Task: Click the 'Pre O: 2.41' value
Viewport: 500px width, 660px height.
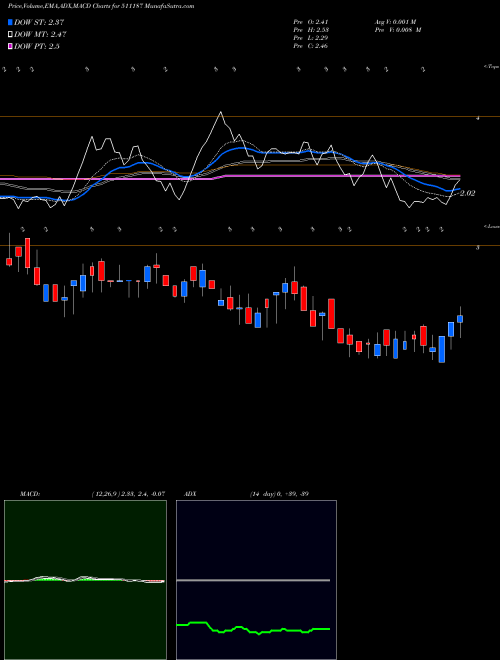Action: tap(311, 22)
